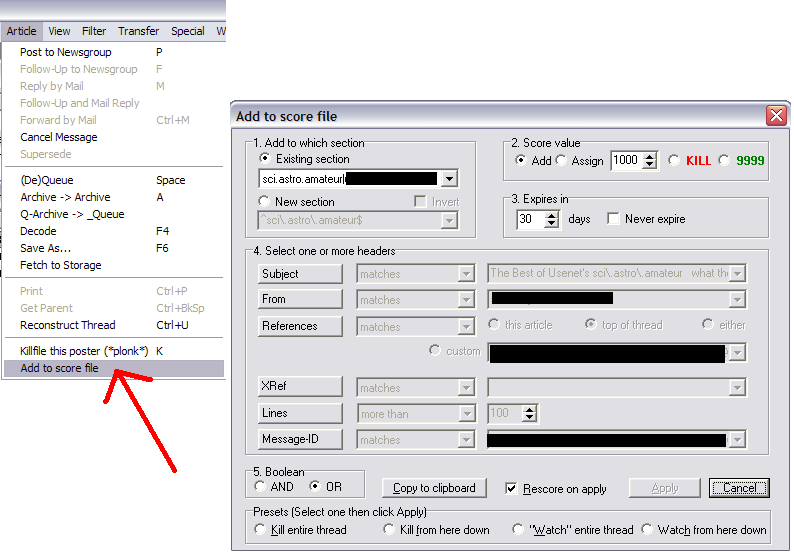Click the score value number field
Image resolution: width=794 pixels, height=552 pixels.
pyautogui.click(x=625, y=161)
